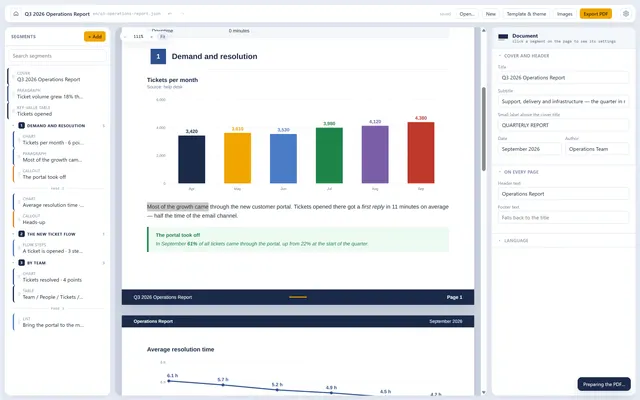Open the Images manager
640x400 pixels.
pos(564,14)
